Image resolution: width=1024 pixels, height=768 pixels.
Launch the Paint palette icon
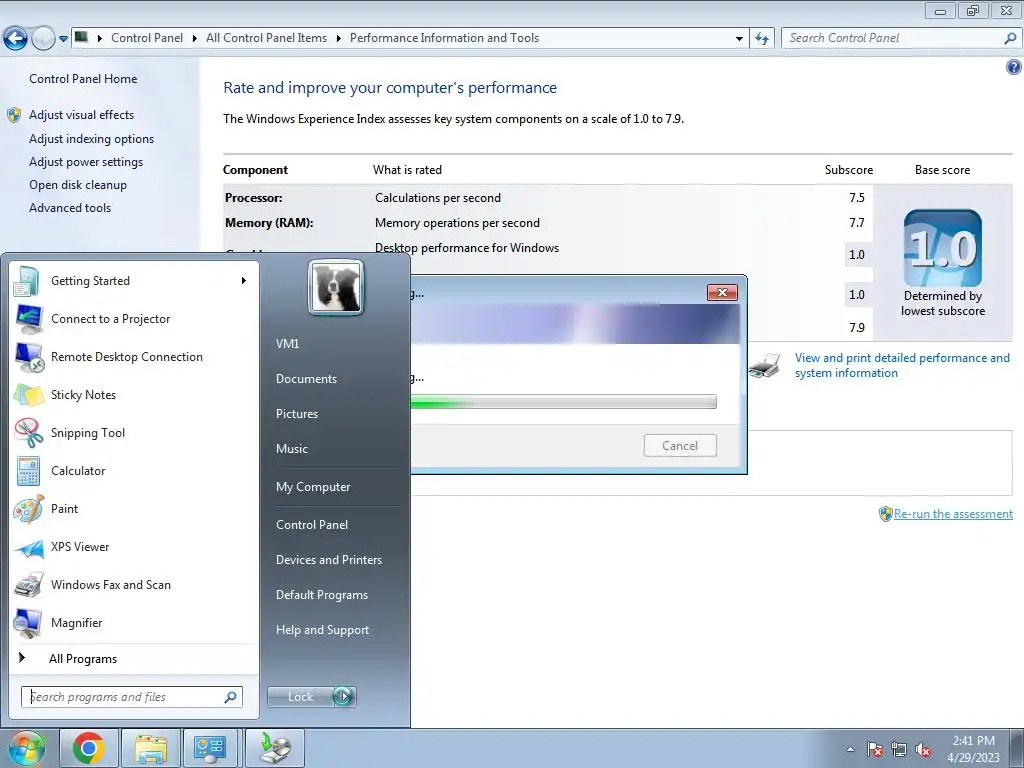(x=28, y=509)
